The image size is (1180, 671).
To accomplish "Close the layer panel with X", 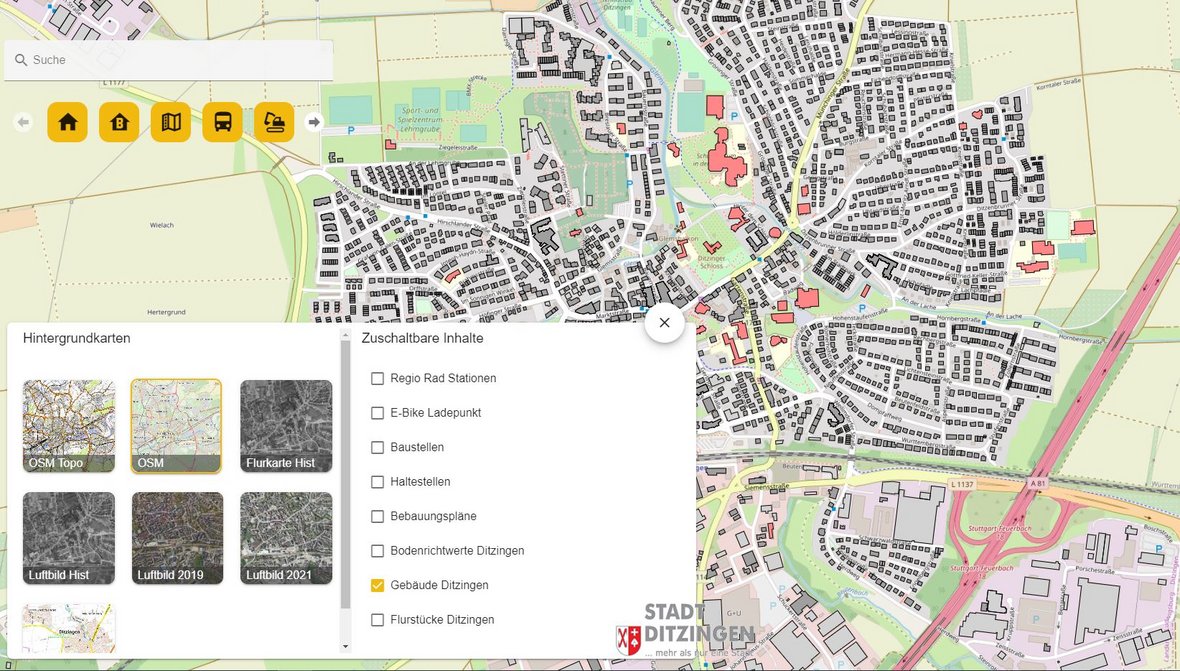I will coord(664,323).
